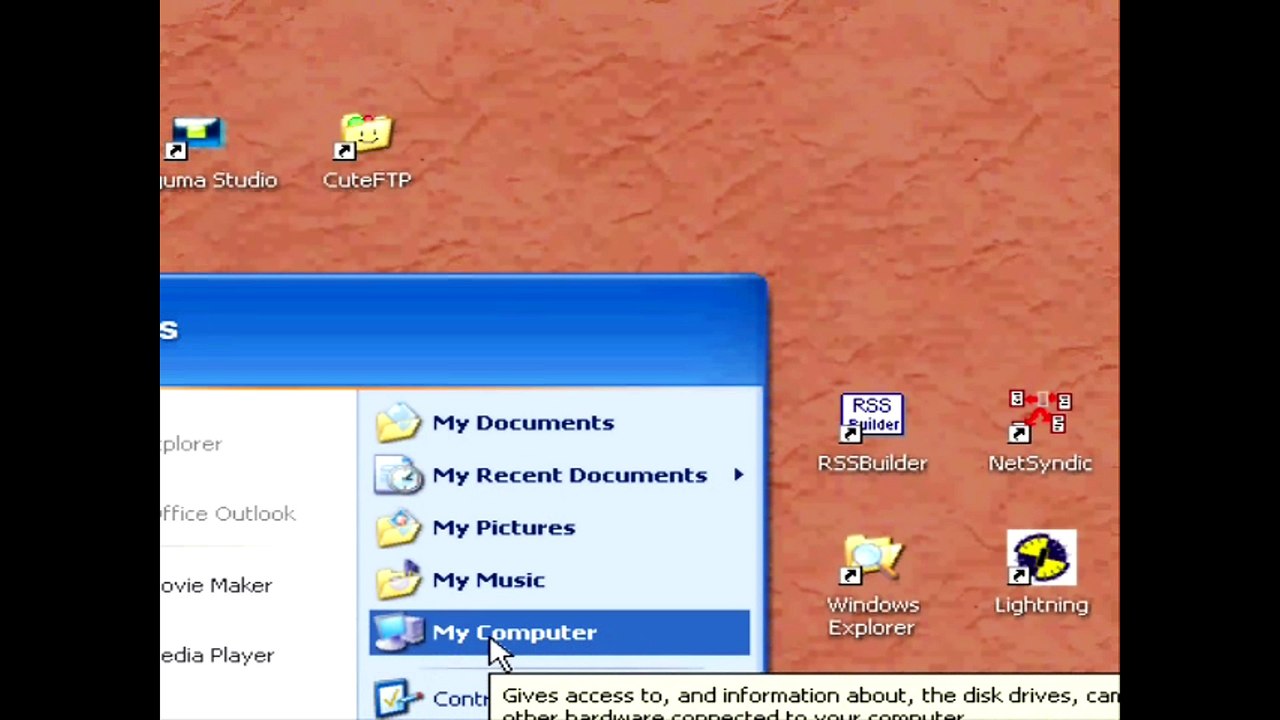Click the My Pictures folder icon

pos(399,528)
